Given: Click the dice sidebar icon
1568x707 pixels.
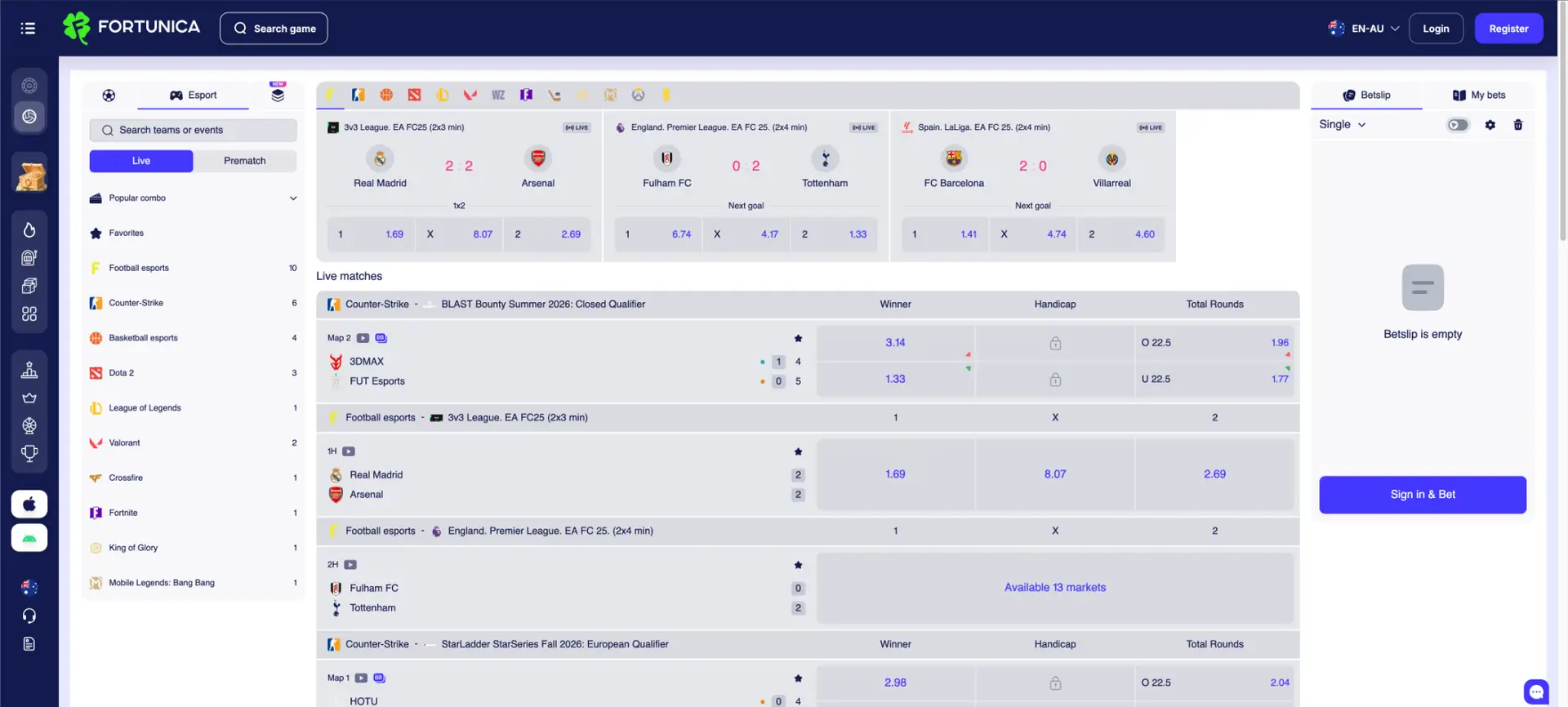Looking at the screenshot, I should point(29,286).
